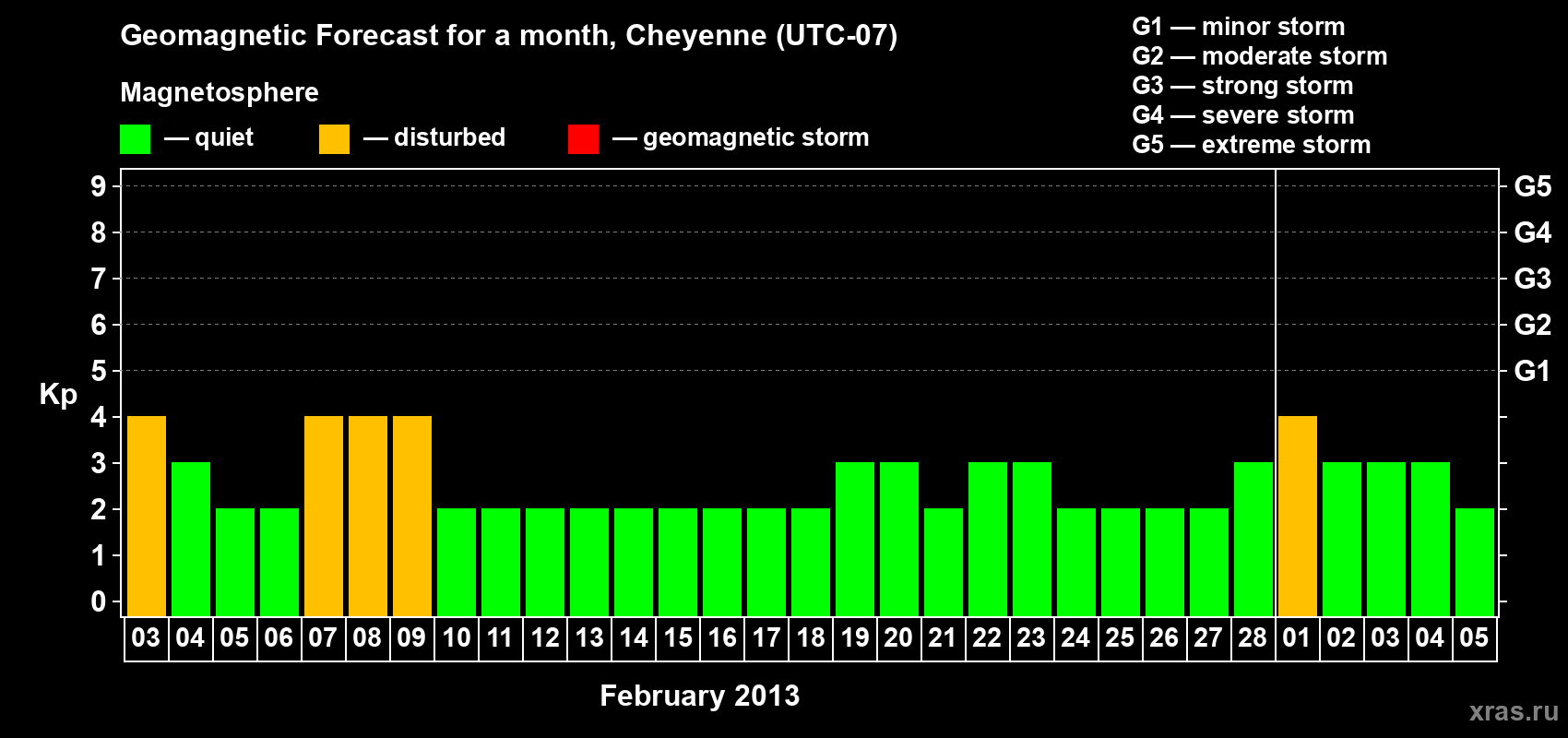Click the 'G1 — minor storm' legend line
The image size is (1568, 738).
[1239, 27]
